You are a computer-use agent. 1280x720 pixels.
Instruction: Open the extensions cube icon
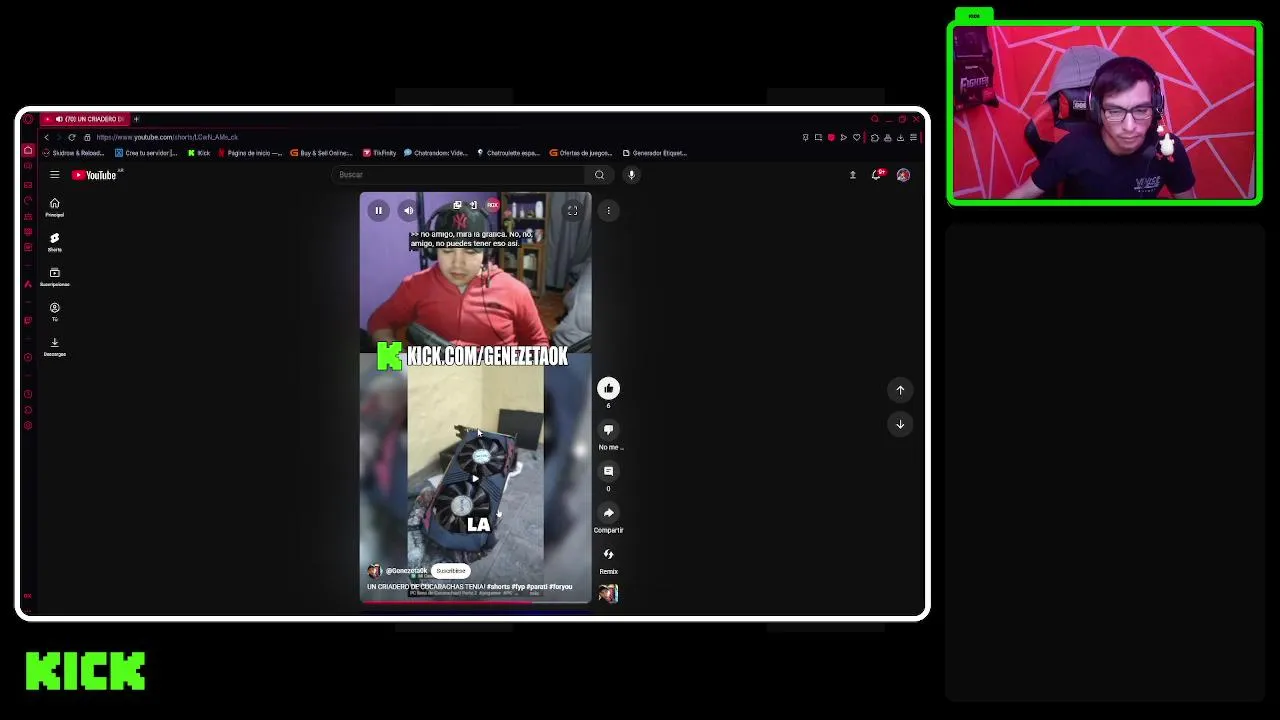click(x=875, y=137)
